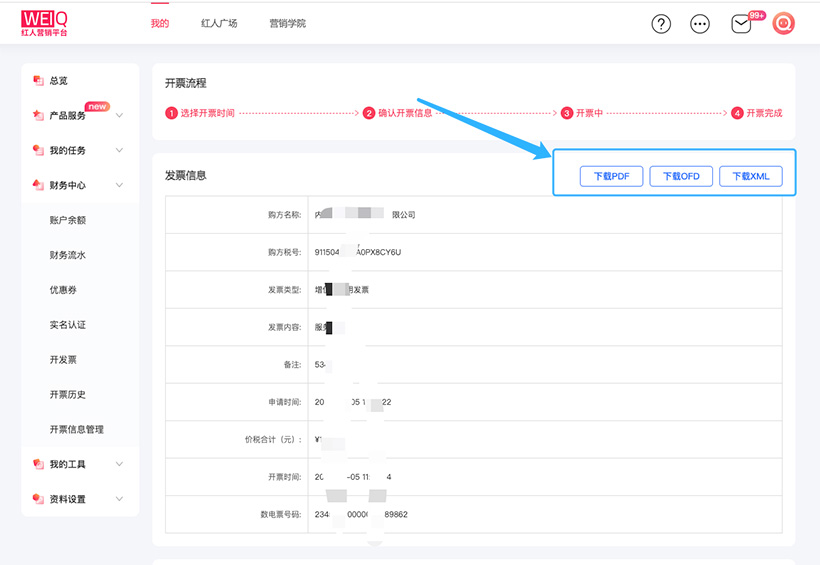Click the 下载PDF button
Screen dimensions: 820x565
point(611,176)
